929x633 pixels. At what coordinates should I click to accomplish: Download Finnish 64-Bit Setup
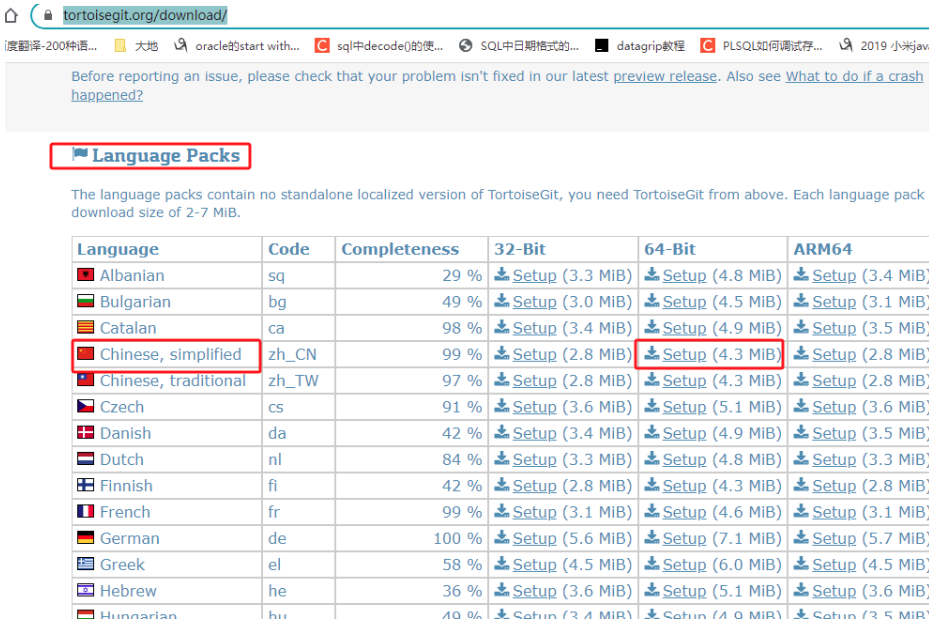click(x=684, y=485)
